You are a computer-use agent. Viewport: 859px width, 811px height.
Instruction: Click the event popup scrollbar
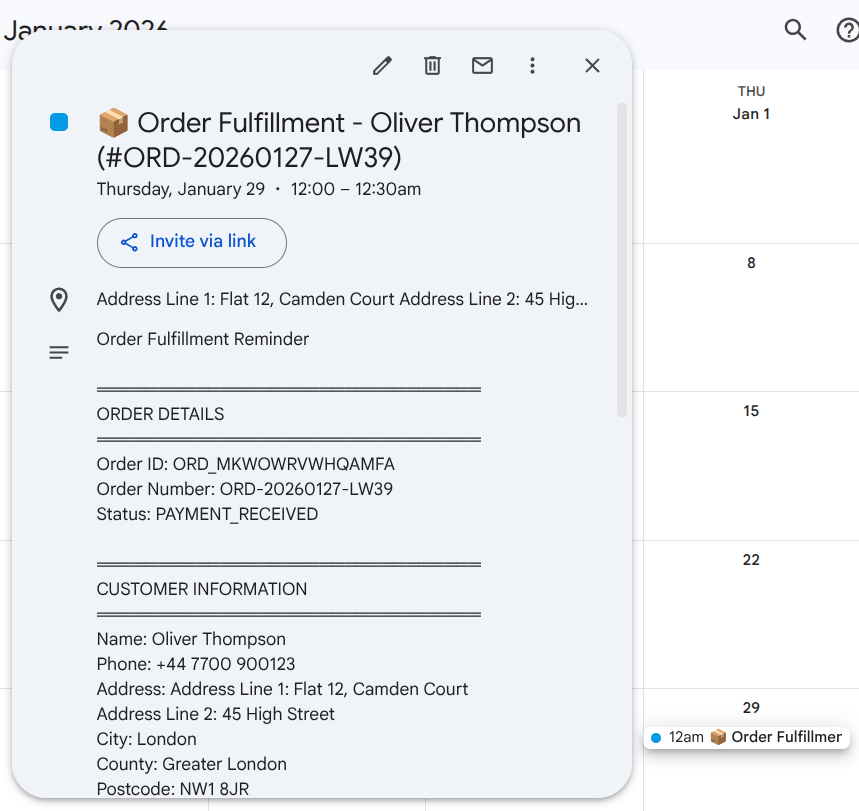(x=621, y=260)
